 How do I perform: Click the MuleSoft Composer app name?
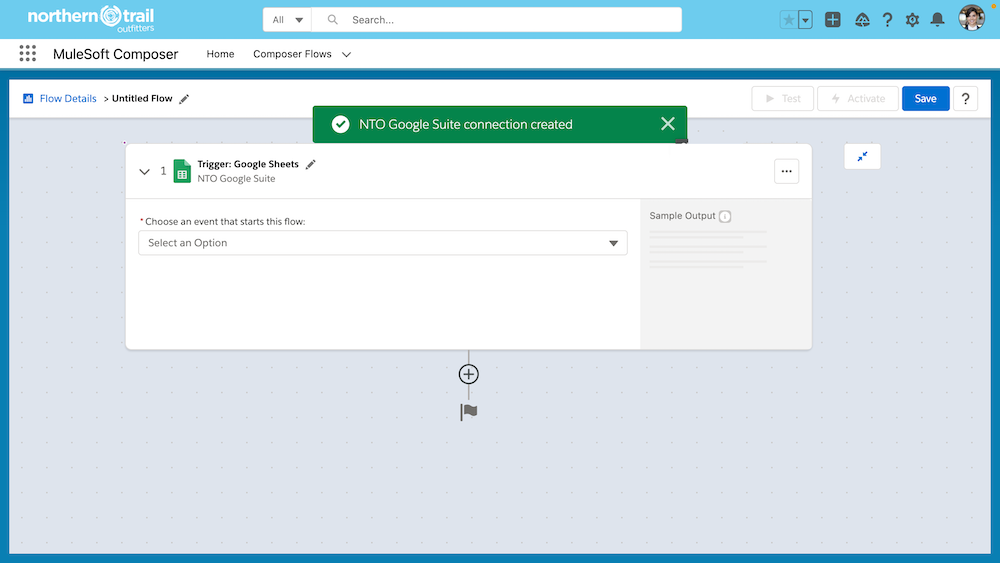coord(115,54)
